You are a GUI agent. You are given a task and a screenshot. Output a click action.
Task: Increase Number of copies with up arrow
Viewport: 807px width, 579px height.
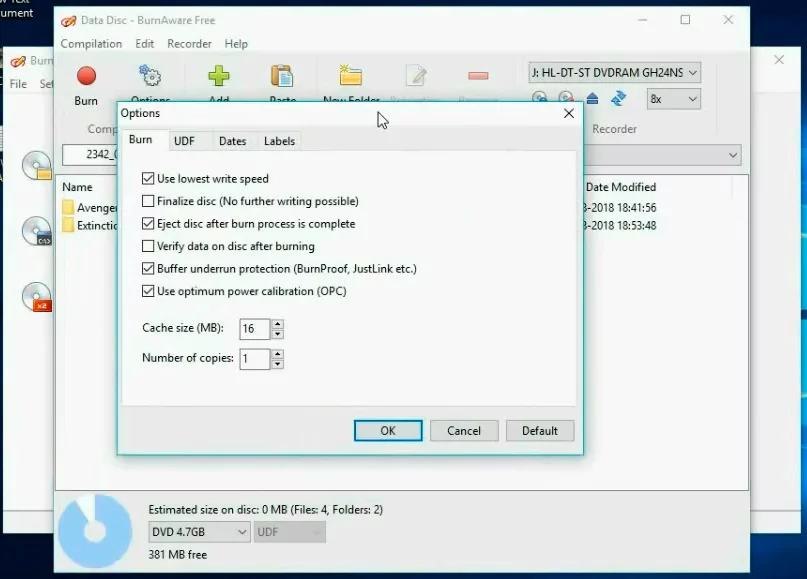point(277,354)
